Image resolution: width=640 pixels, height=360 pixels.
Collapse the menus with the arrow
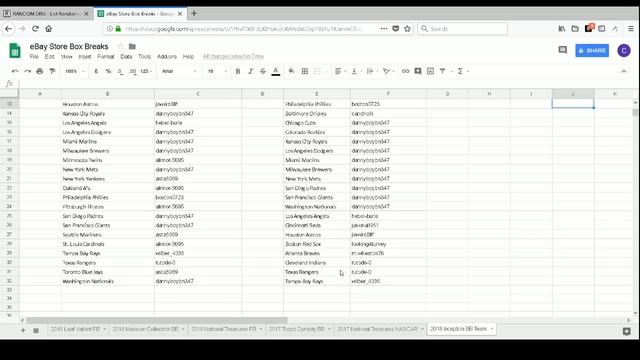click(624, 71)
